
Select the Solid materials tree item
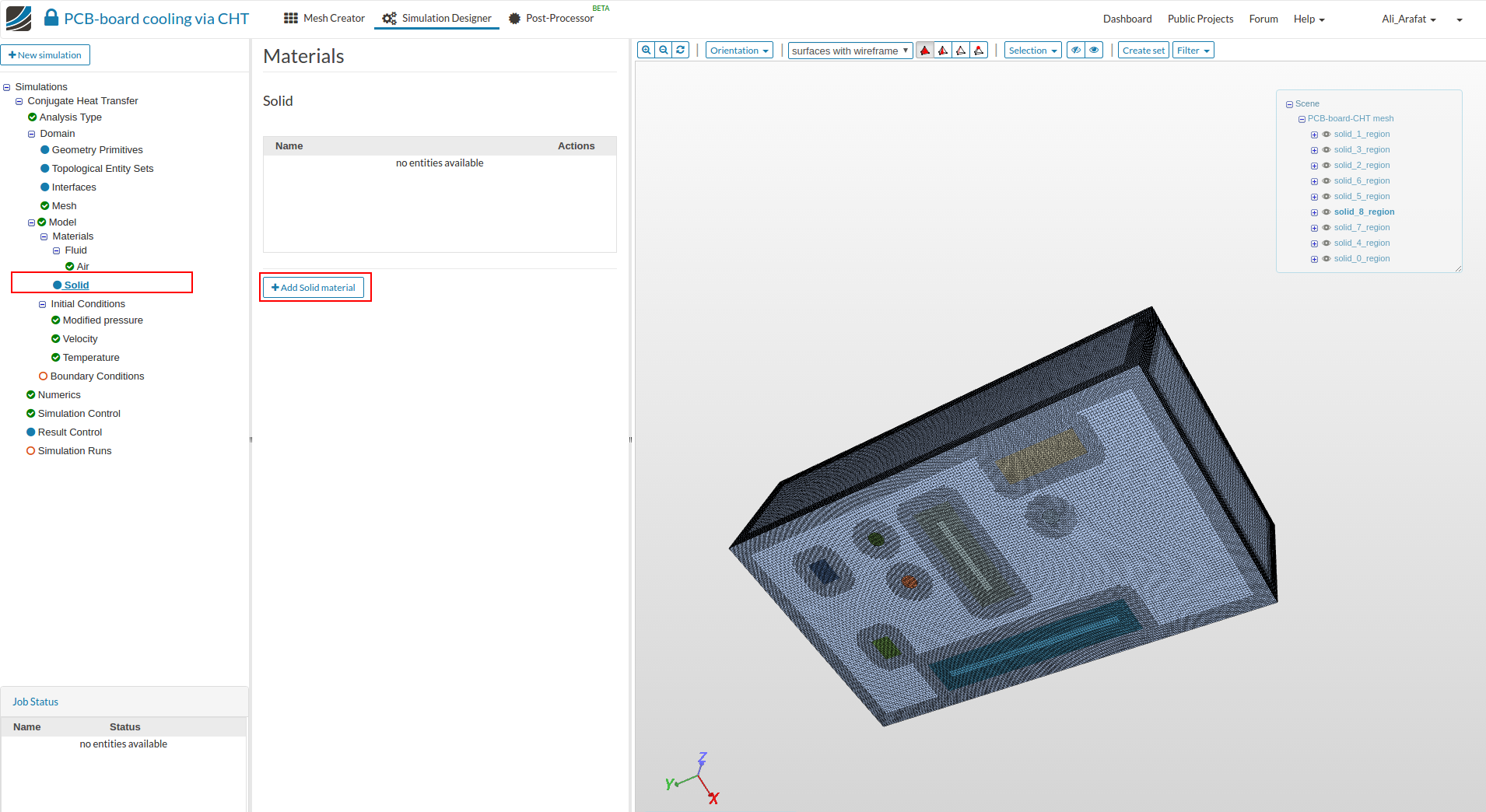(76, 285)
